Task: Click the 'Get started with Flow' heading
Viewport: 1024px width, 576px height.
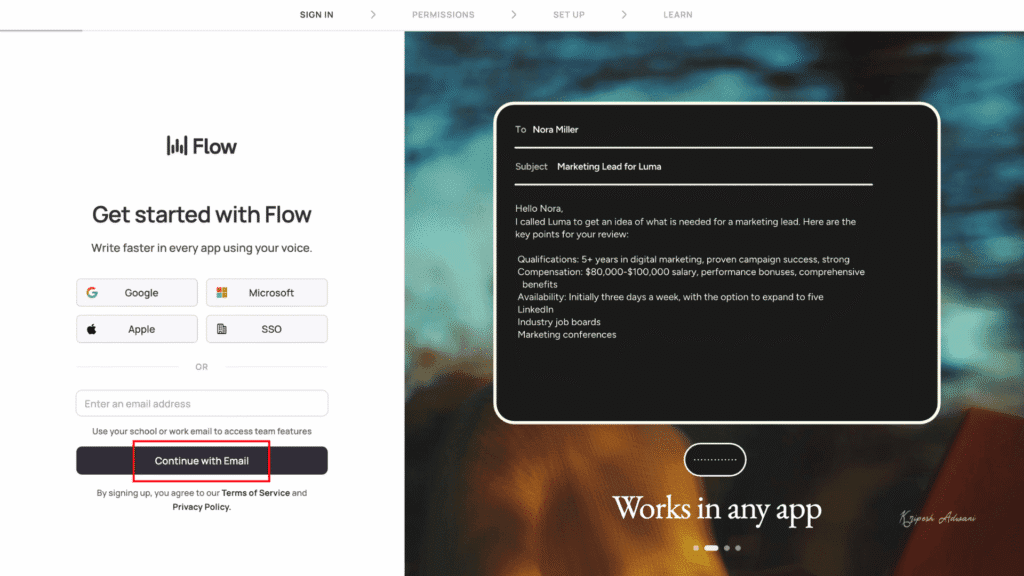Action: tap(202, 214)
